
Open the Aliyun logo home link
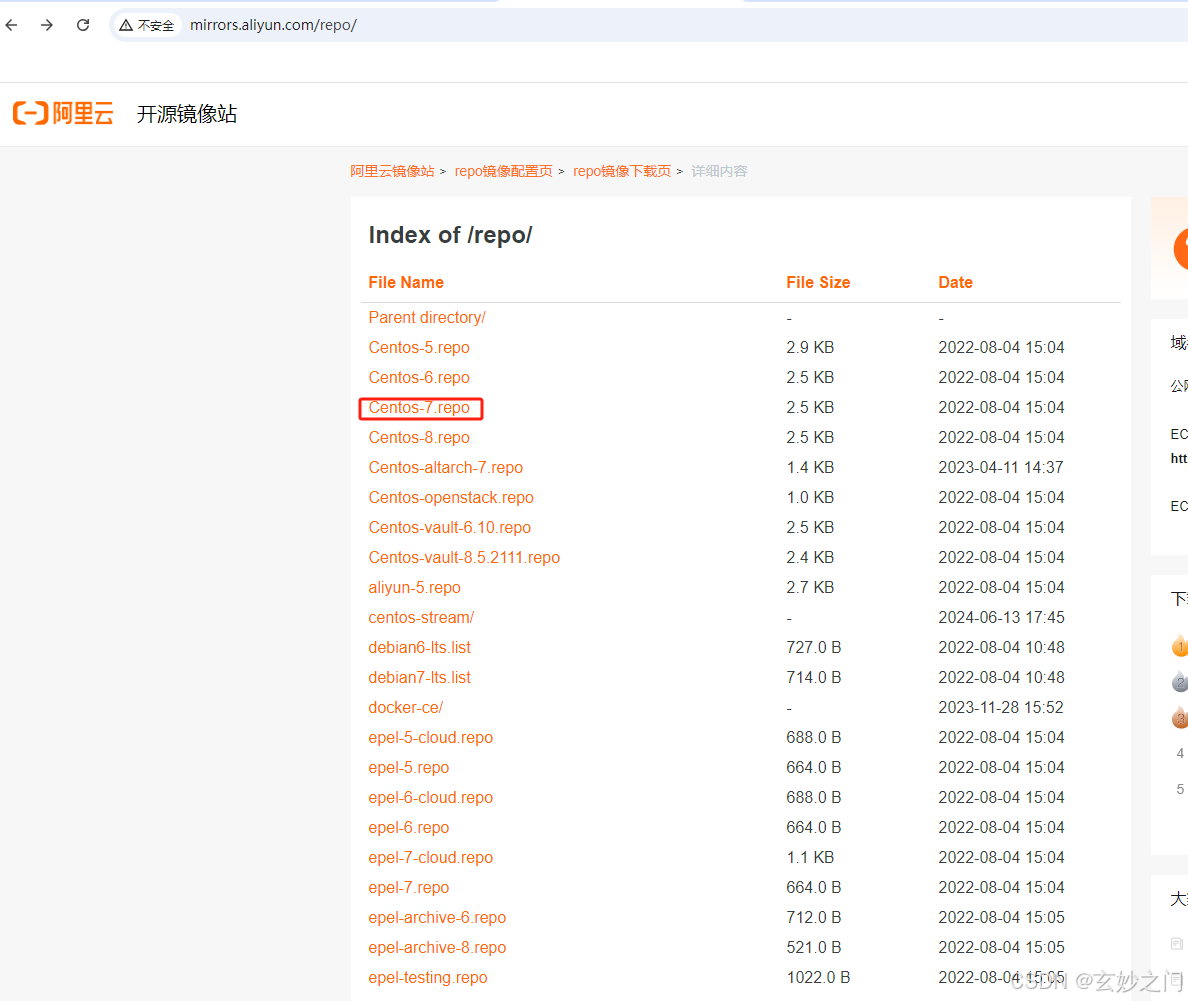64,114
